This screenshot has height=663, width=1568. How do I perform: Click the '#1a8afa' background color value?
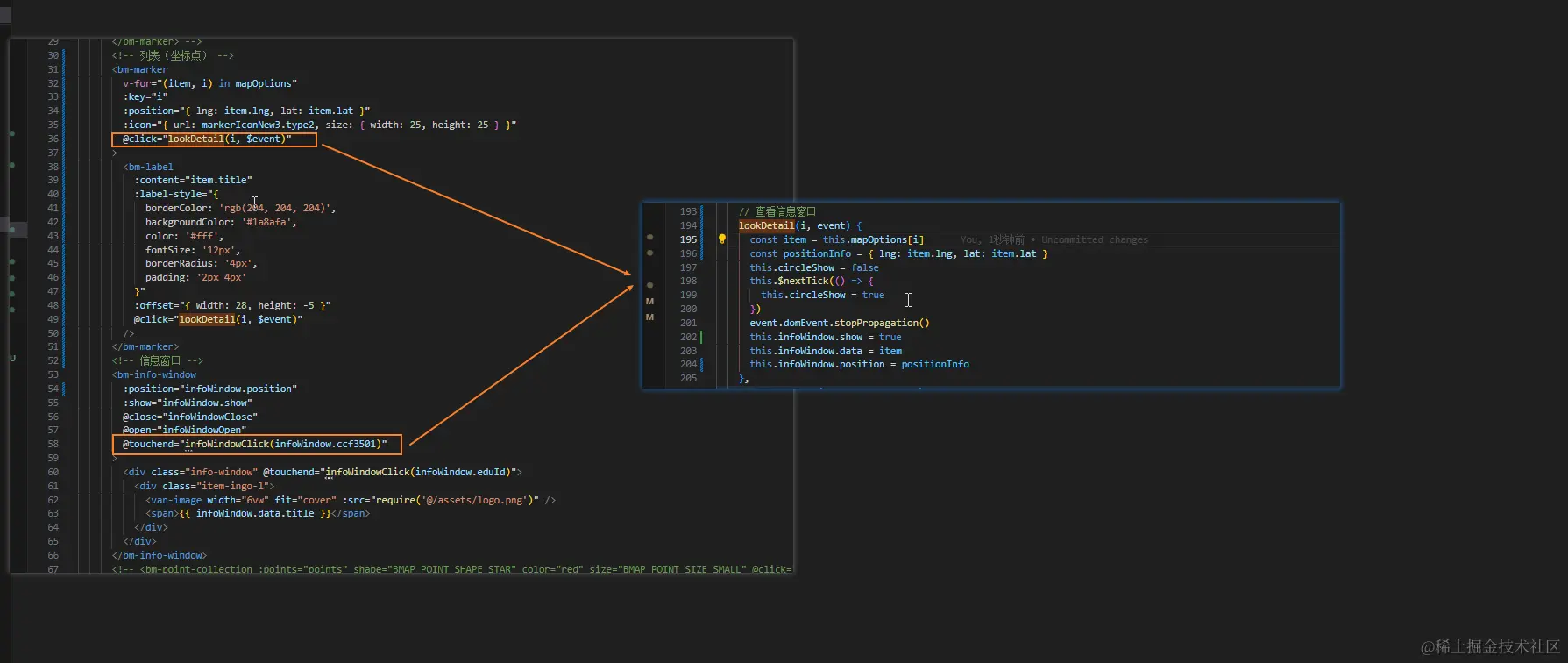269,222
